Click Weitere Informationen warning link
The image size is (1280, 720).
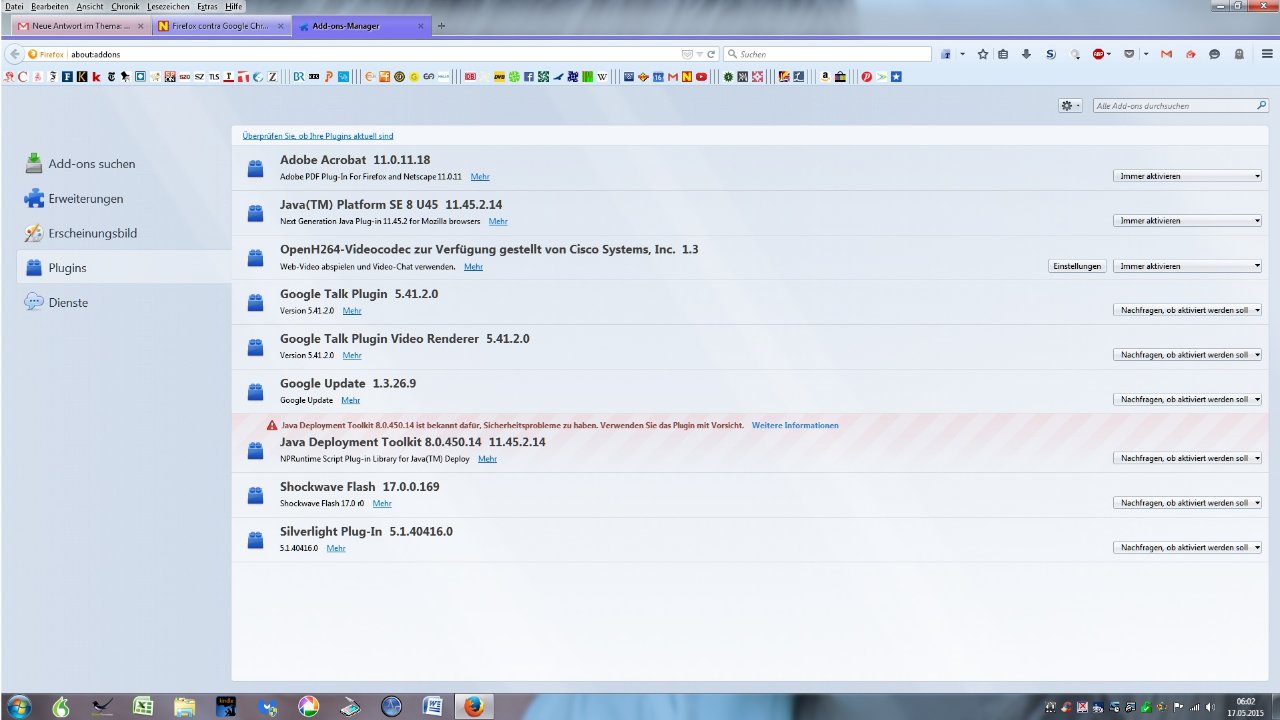coord(795,425)
